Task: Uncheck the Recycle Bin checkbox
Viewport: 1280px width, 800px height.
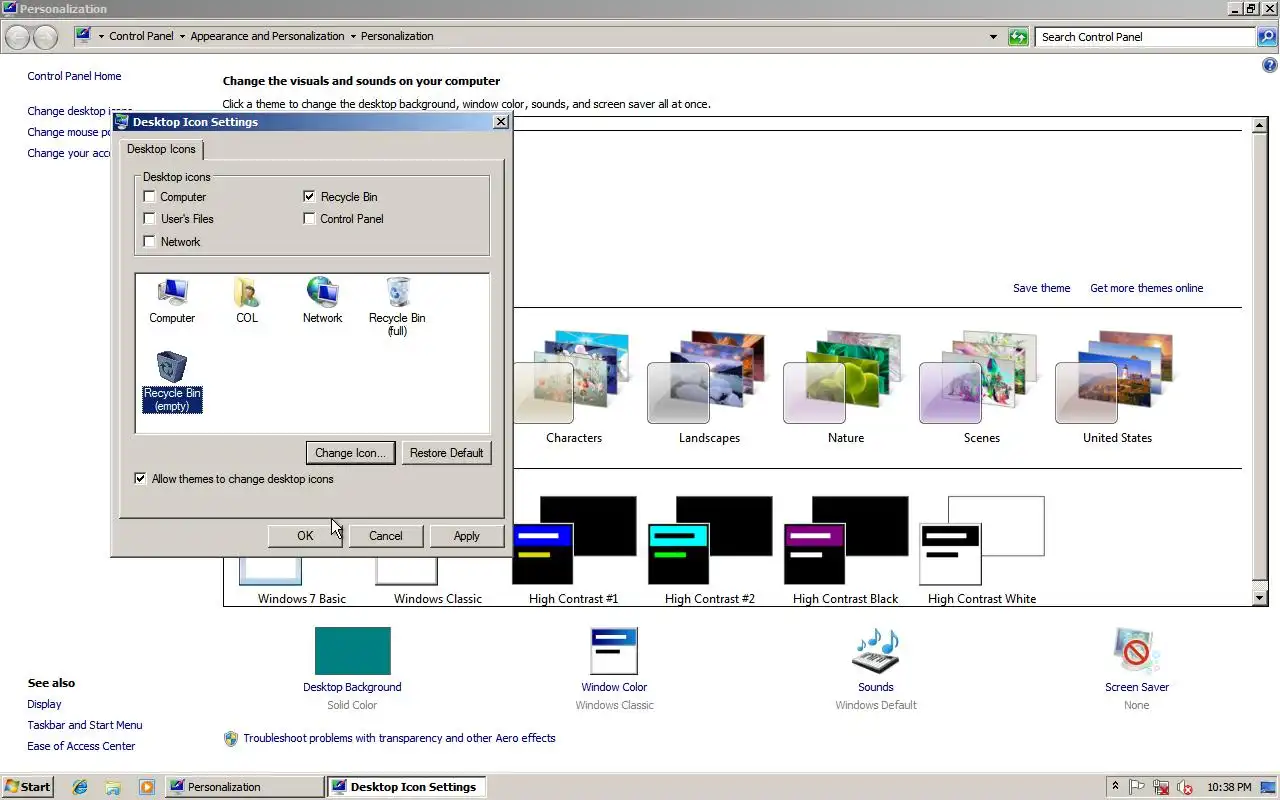Action: (309, 197)
